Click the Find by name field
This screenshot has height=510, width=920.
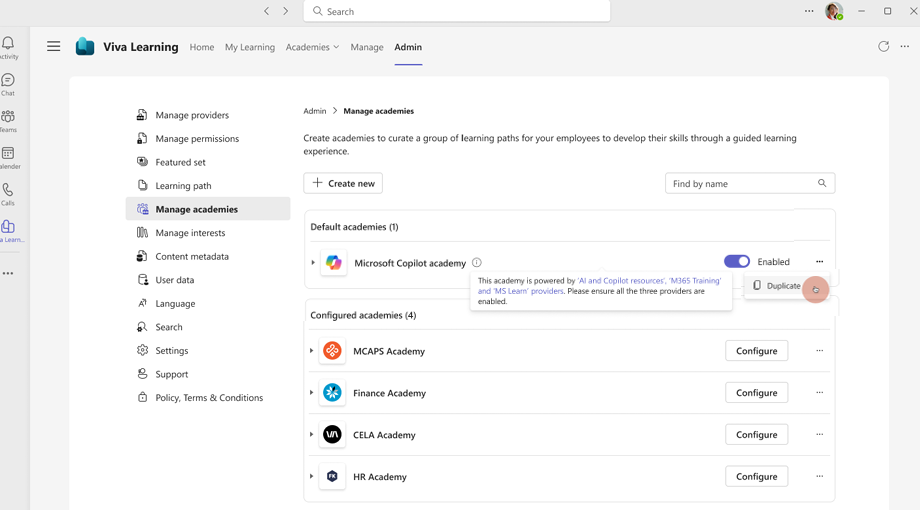pyautogui.click(x=740, y=184)
